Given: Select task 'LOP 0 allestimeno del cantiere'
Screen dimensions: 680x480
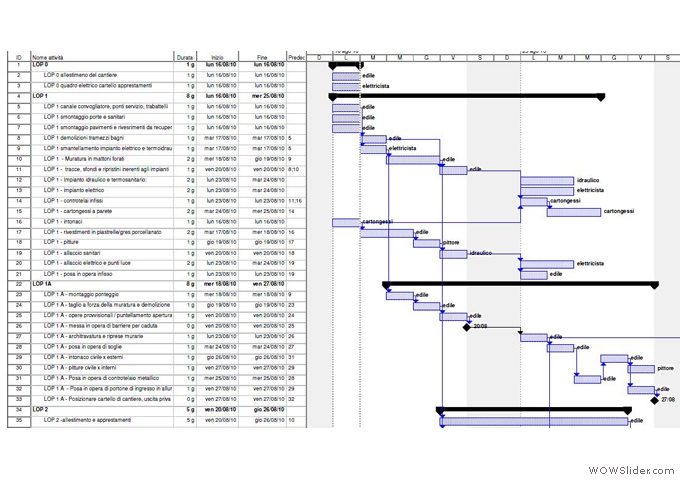Looking at the screenshot, I should tap(80, 75).
